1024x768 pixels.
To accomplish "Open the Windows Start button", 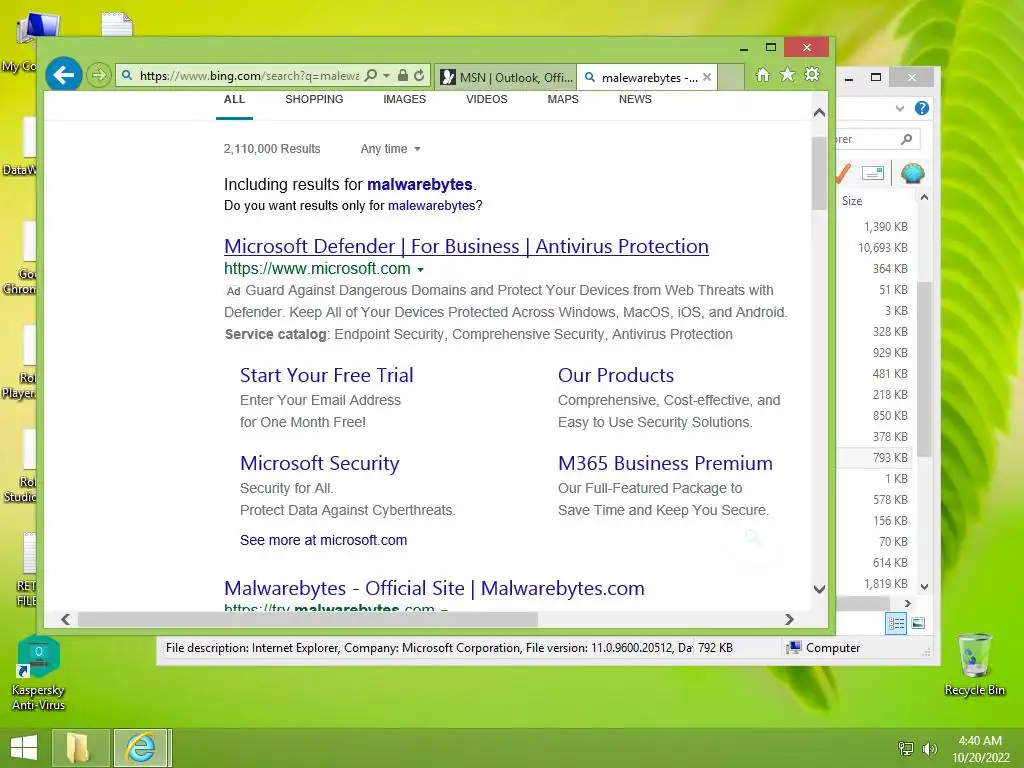I will click(24, 748).
